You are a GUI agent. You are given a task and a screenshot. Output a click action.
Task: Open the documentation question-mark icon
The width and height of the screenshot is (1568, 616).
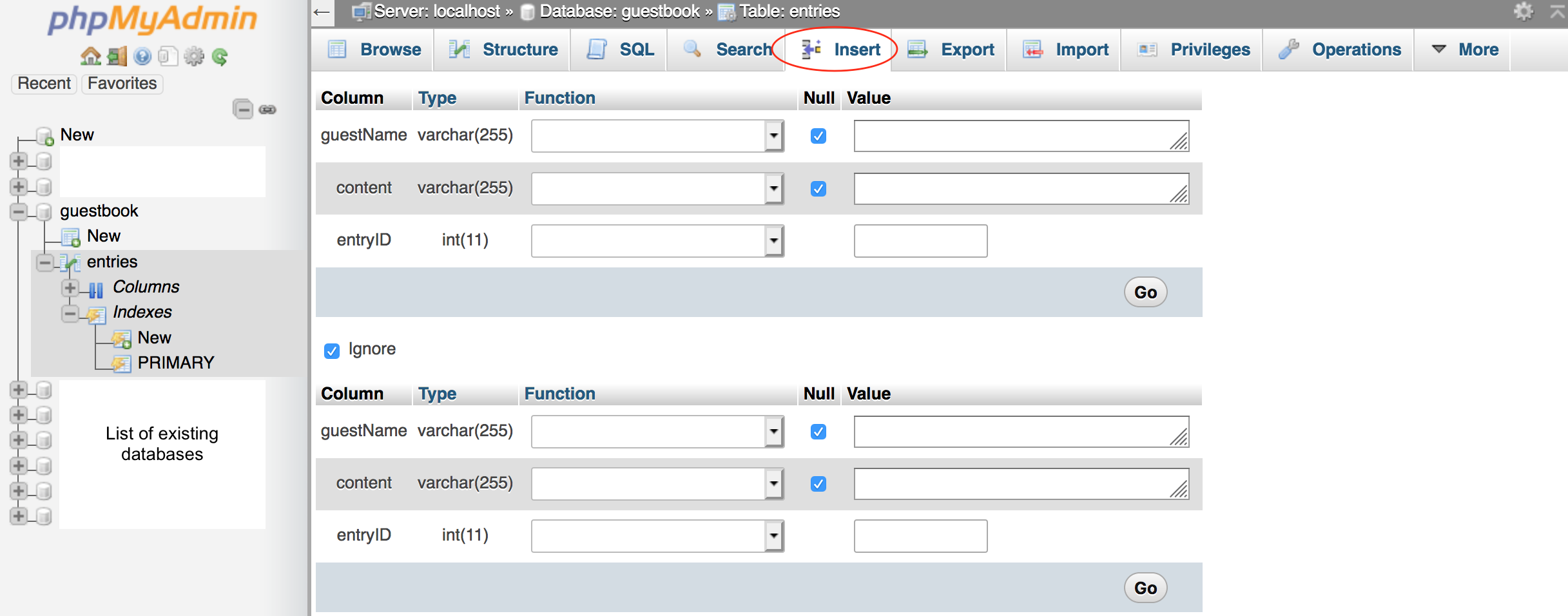pyautogui.click(x=140, y=56)
